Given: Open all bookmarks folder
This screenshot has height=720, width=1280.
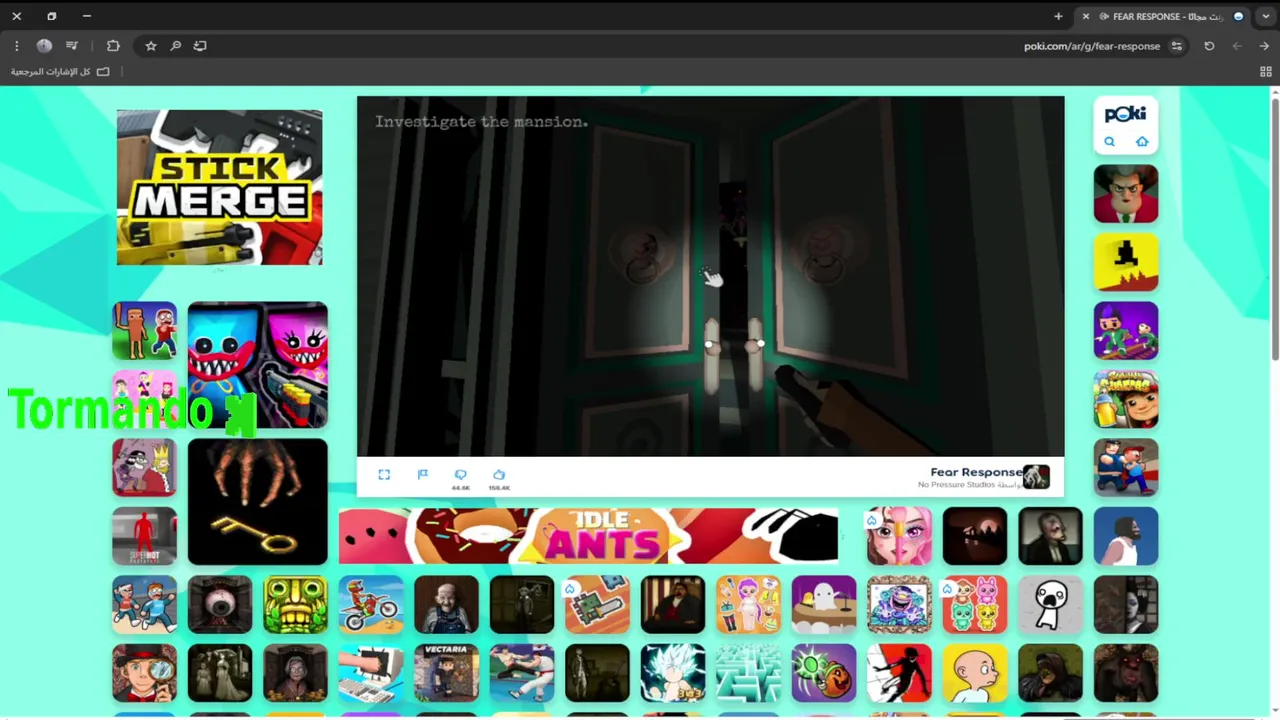Looking at the screenshot, I should click(x=60, y=72).
